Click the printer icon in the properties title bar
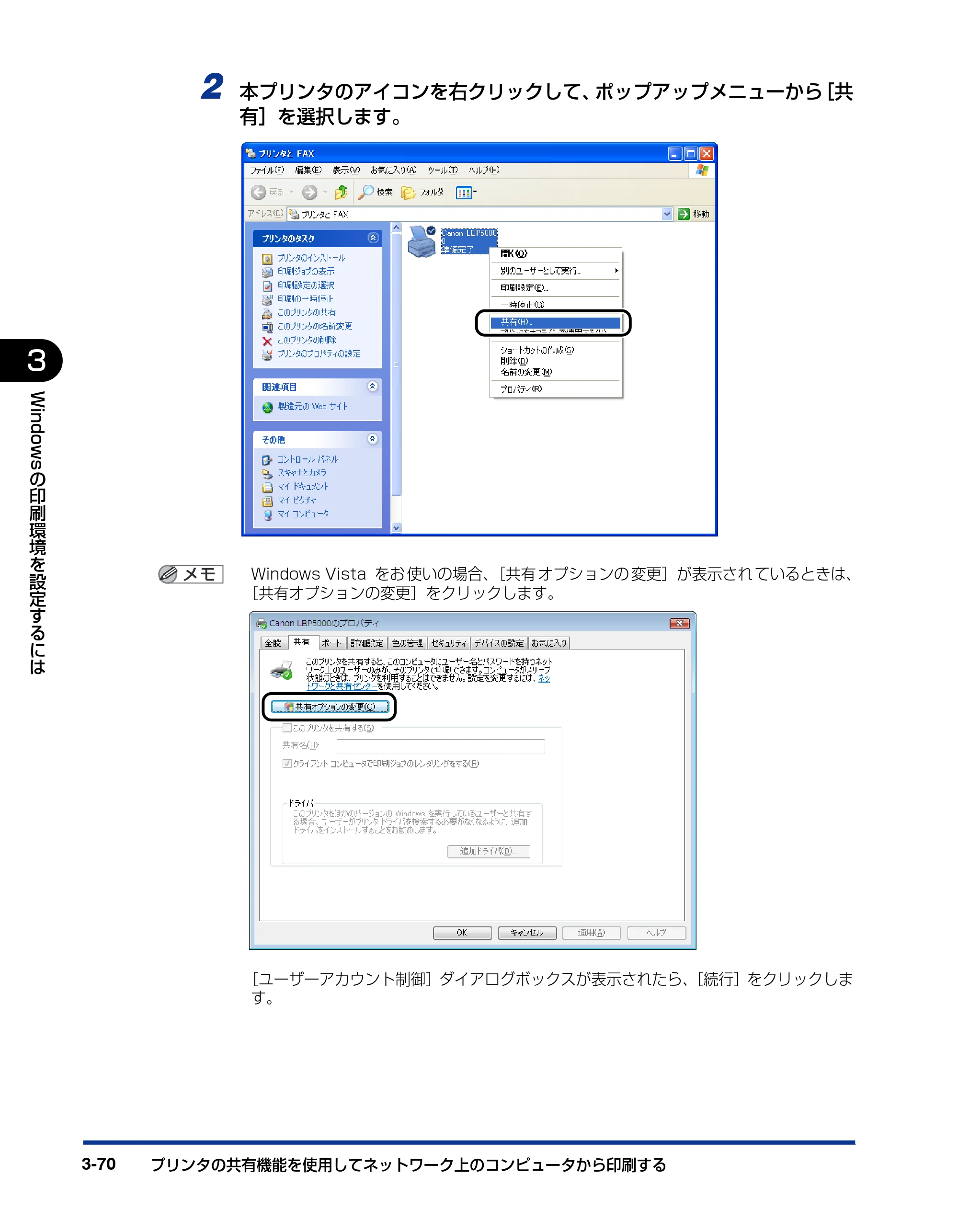The width and height of the screenshot is (958, 1232). 261,623
